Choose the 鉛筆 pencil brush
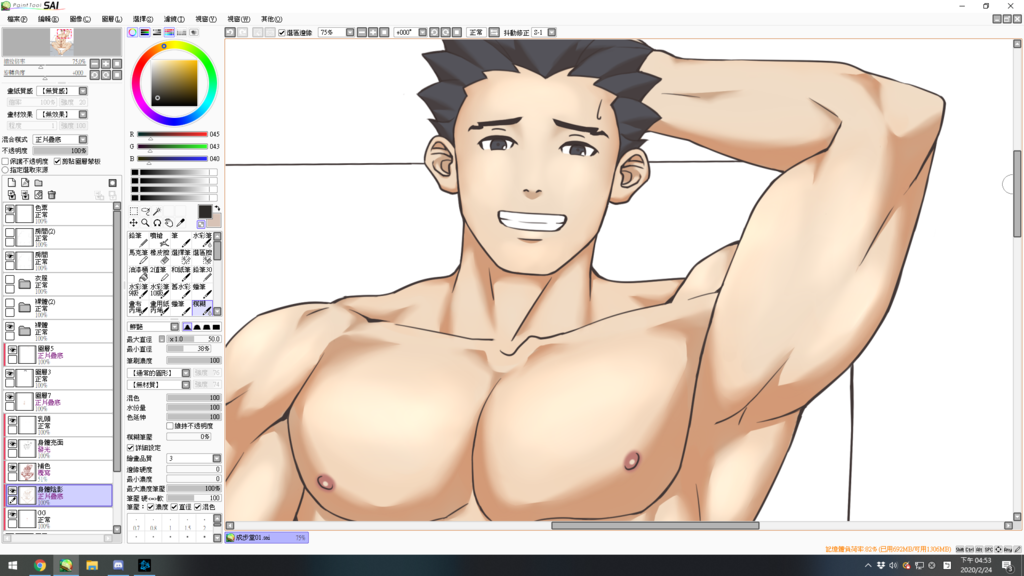This screenshot has height=576, width=1024. [x=138, y=240]
